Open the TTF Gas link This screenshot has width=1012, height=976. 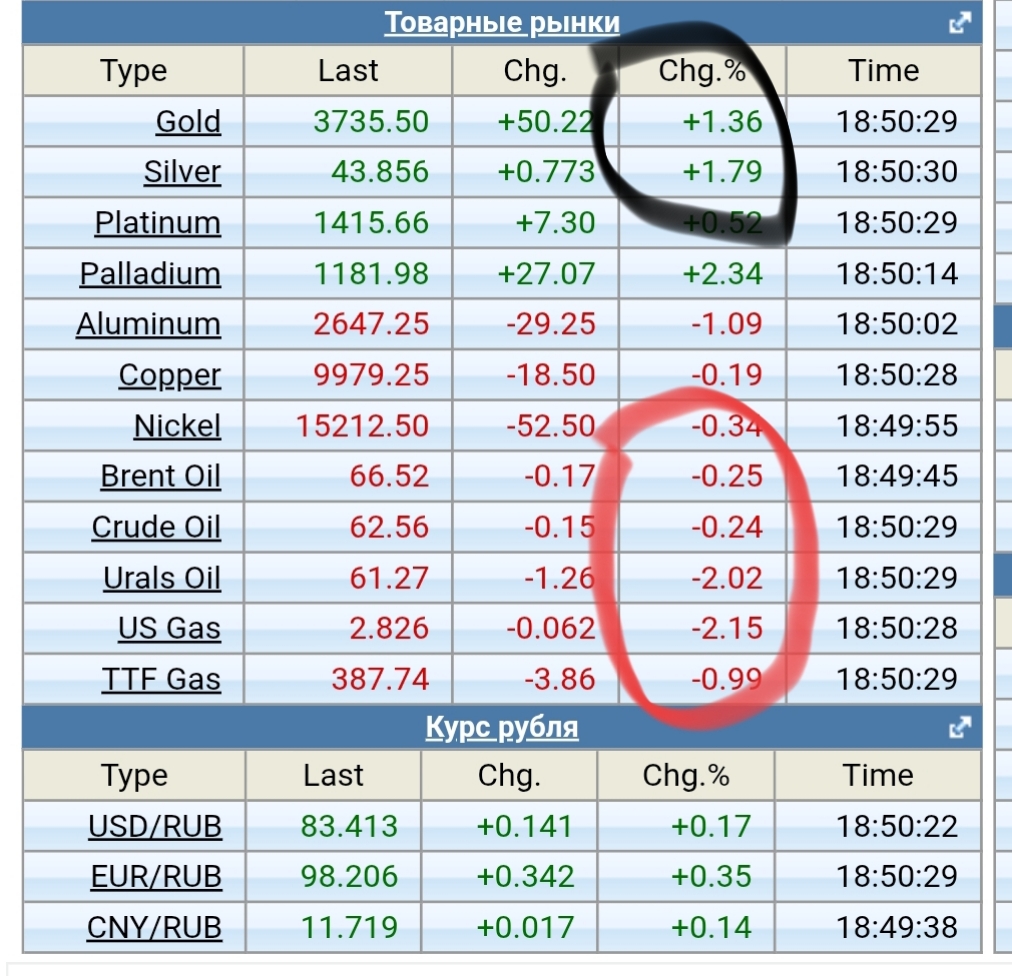pos(161,680)
